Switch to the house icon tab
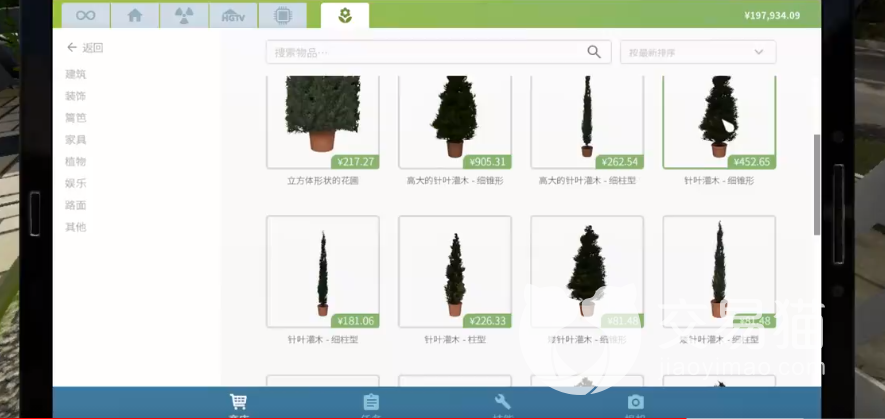The height and width of the screenshot is (419, 885). click(134, 15)
